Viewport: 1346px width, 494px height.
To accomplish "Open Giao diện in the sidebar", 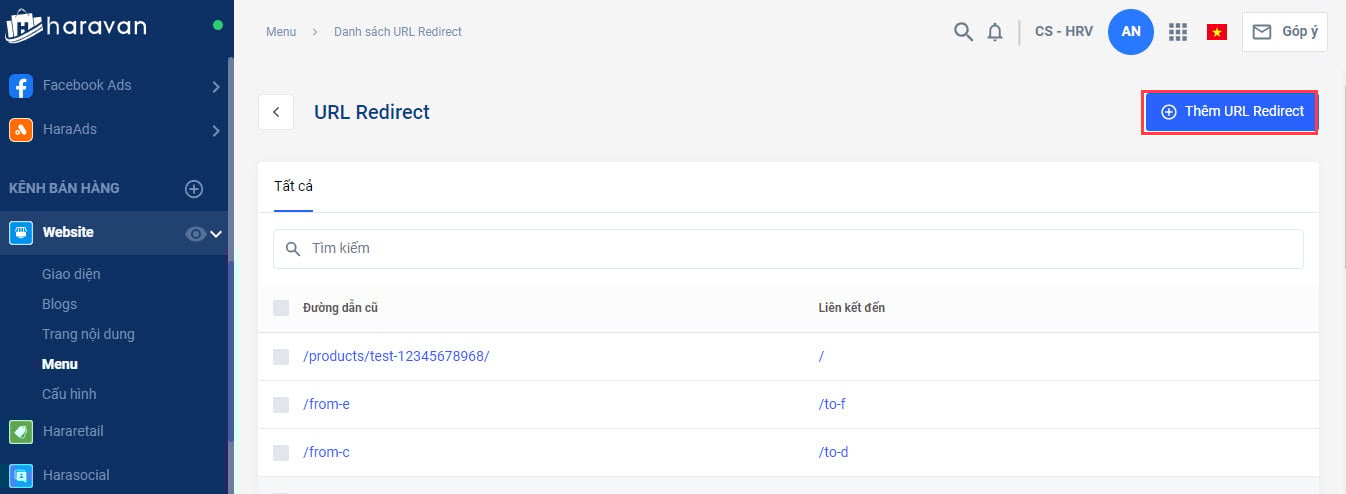I will (x=71, y=274).
